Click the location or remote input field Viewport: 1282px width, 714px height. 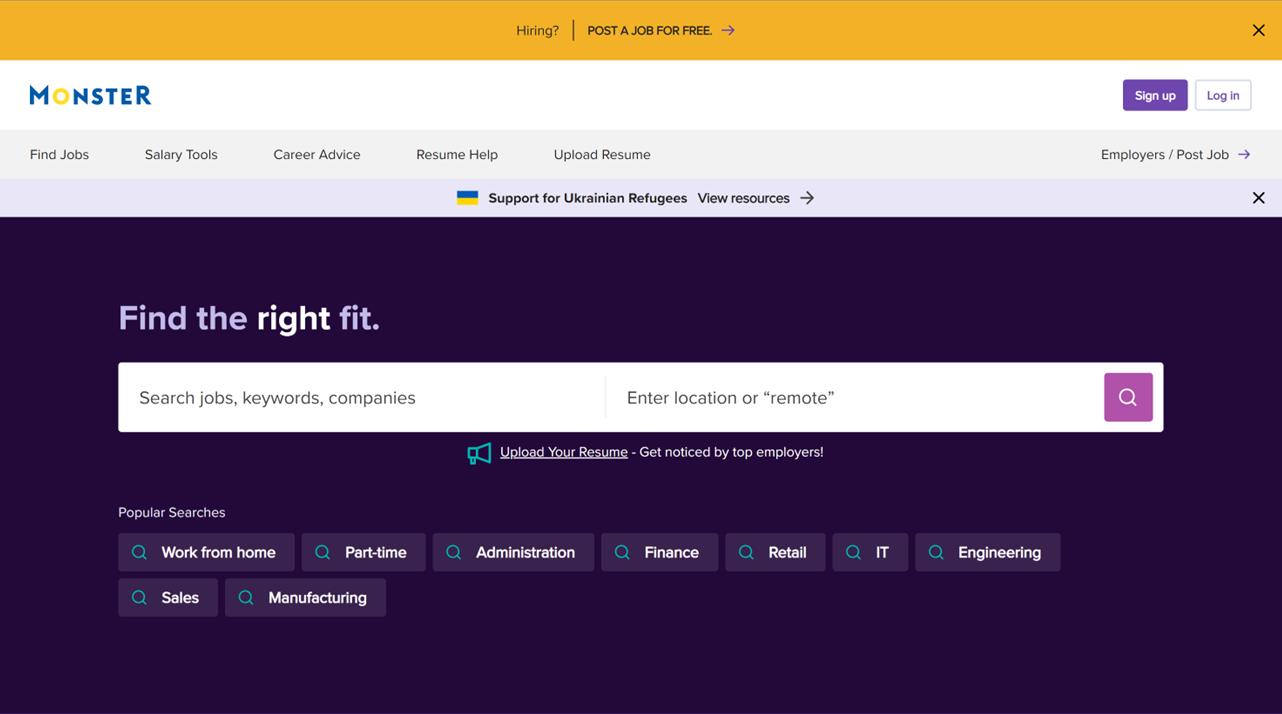coord(855,397)
